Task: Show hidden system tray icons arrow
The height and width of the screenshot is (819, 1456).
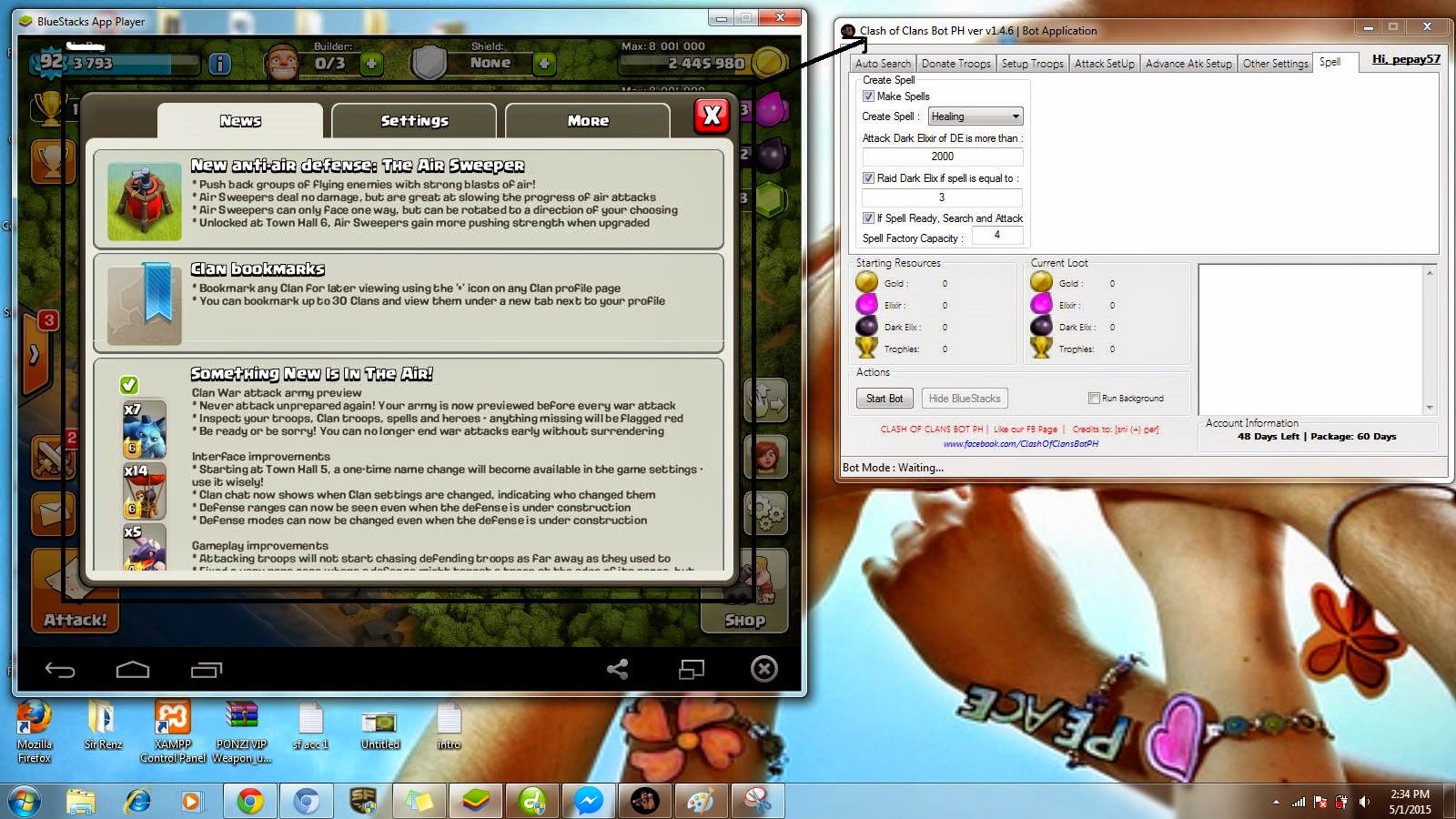Action: point(1276,802)
